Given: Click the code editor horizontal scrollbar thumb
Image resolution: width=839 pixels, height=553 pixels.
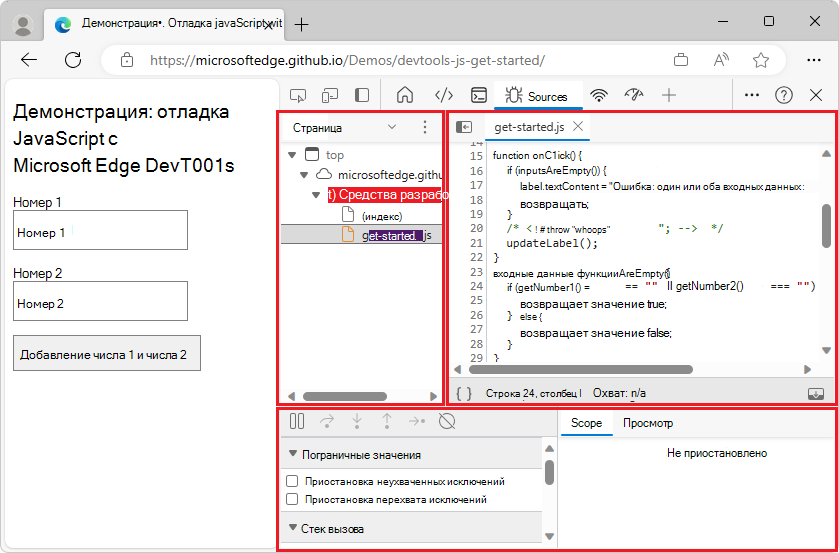Looking at the screenshot, I should [x=581, y=369].
